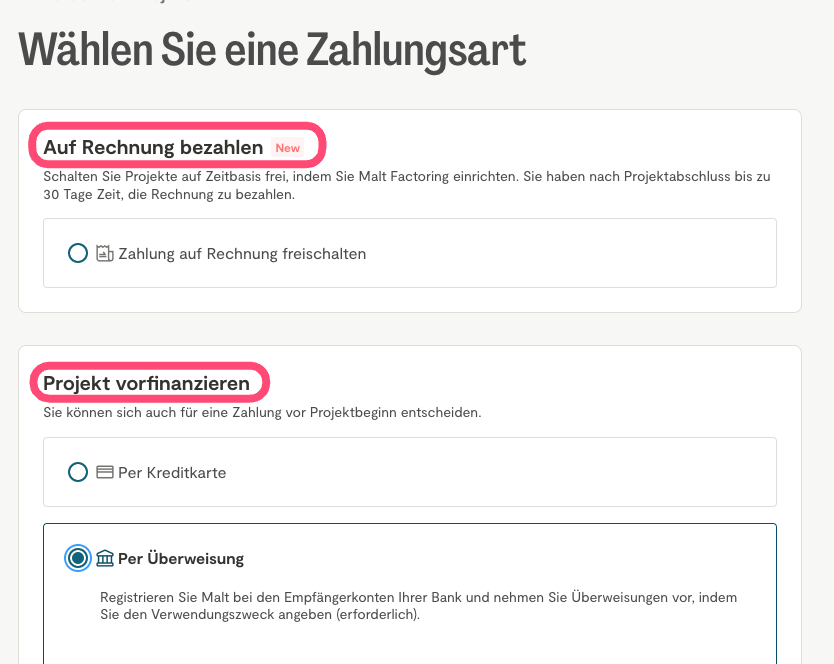The image size is (834, 664).
Task: Click the credit card icon beside 'Per Kreditkarte'
Action: tap(105, 472)
